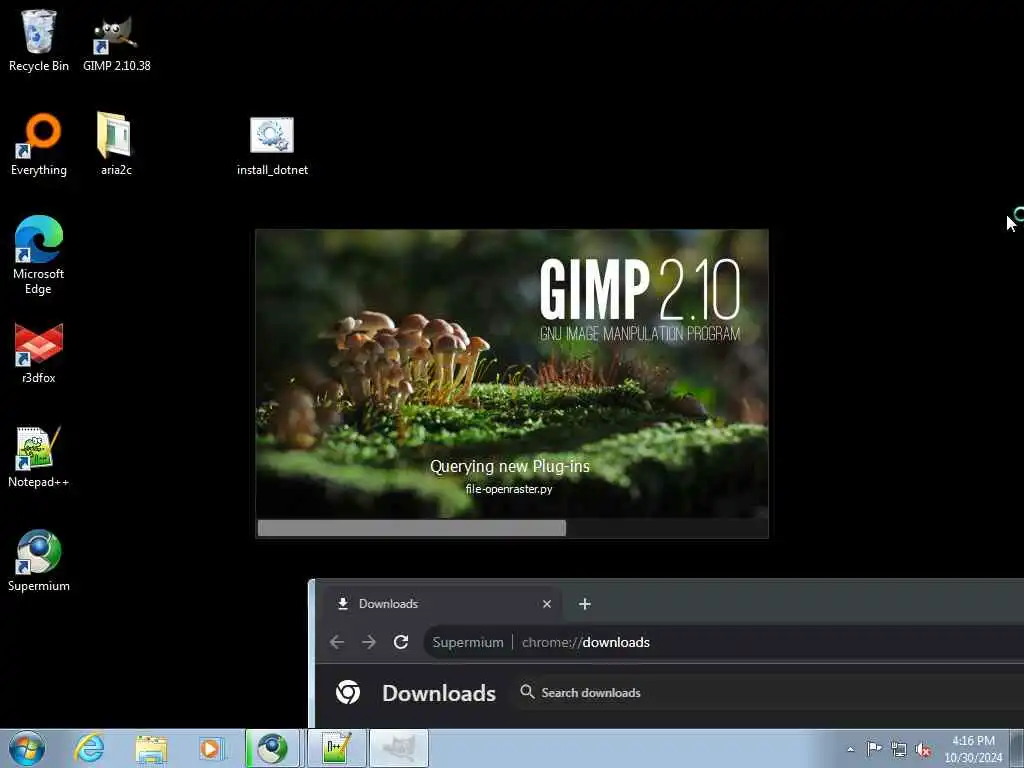Open a new tab in Supermium
This screenshot has width=1024, height=768.
[x=584, y=604]
